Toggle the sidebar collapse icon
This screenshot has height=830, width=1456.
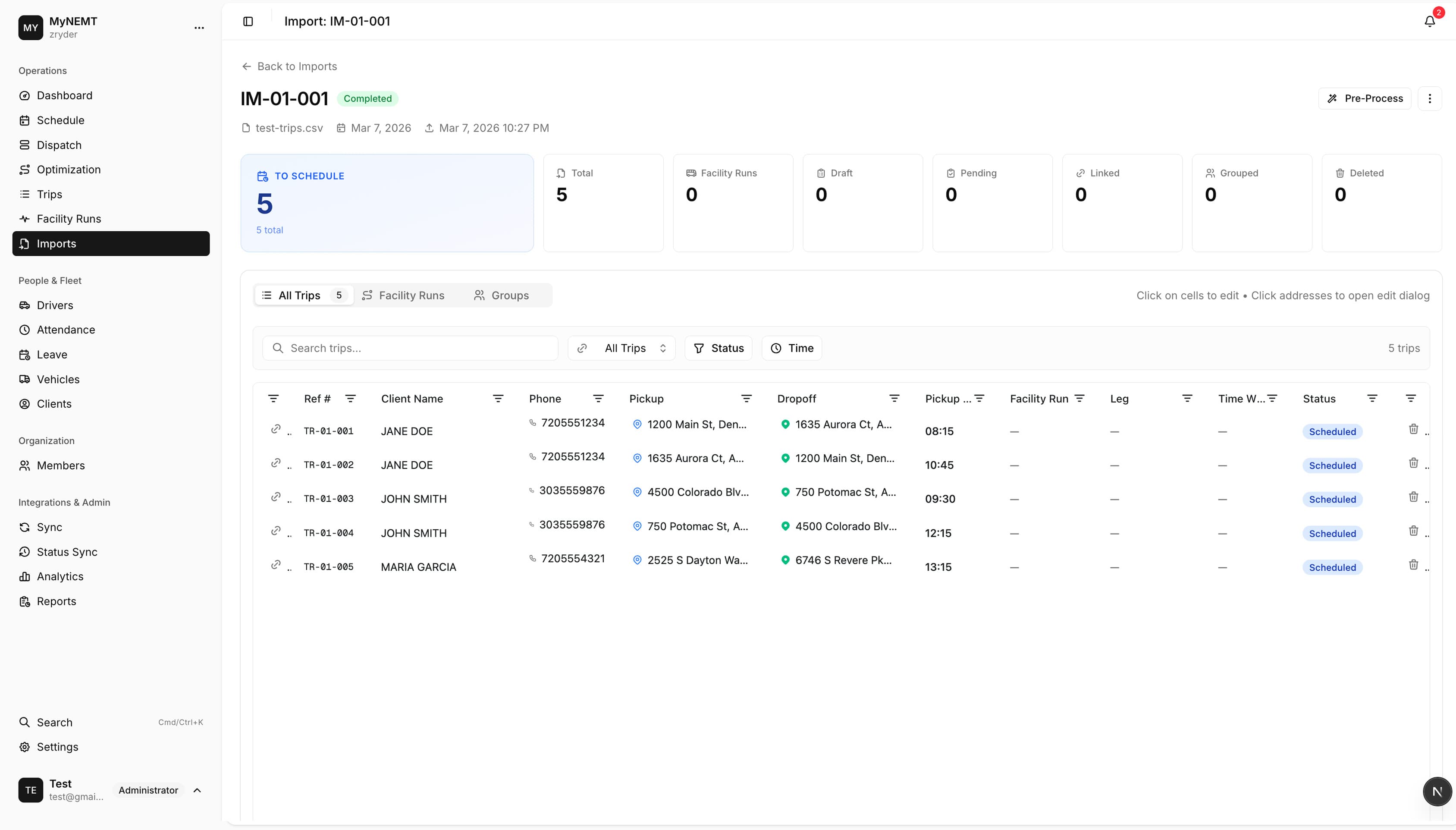248,21
